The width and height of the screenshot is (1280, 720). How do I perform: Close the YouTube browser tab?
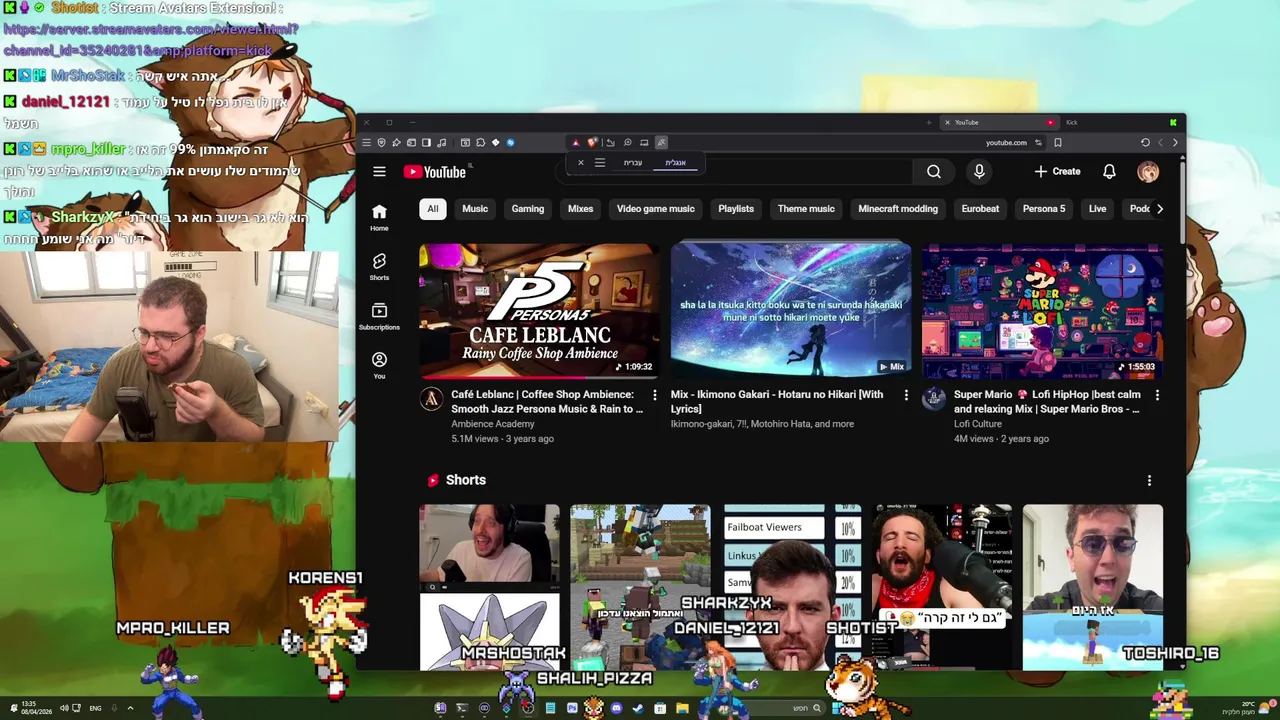pyautogui.click(x=947, y=122)
